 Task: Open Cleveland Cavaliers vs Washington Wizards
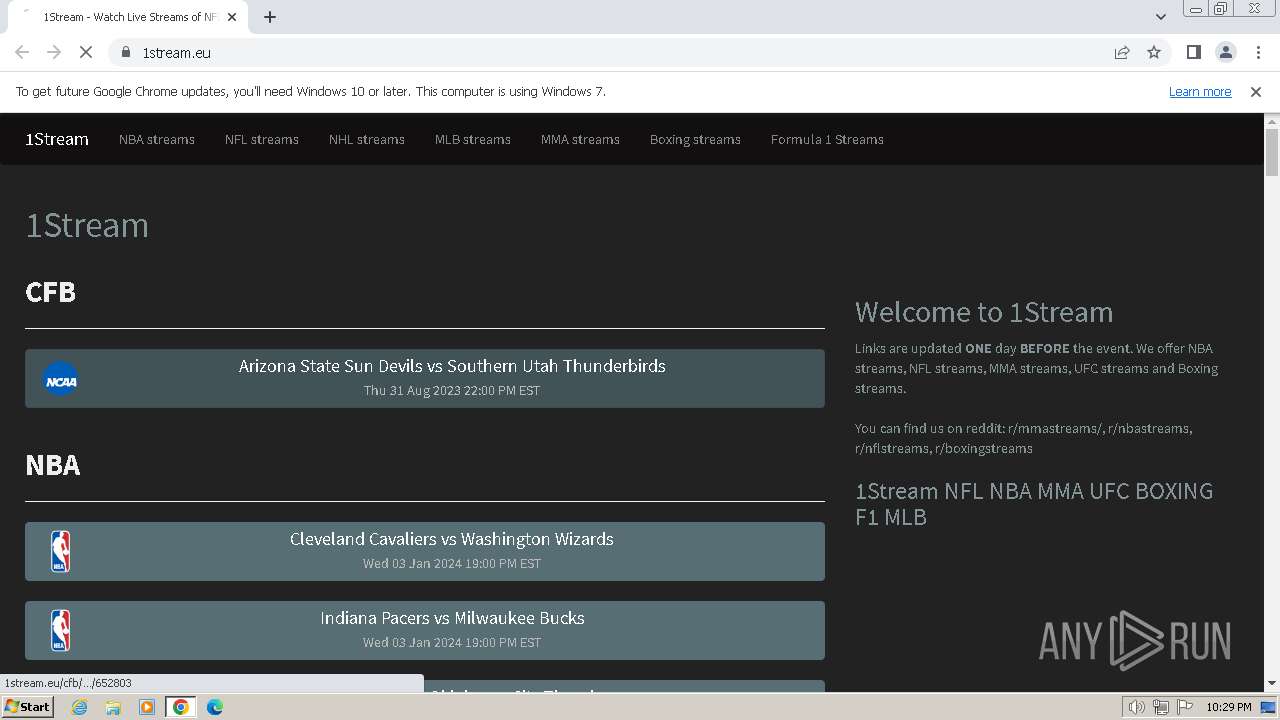pyautogui.click(x=425, y=551)
